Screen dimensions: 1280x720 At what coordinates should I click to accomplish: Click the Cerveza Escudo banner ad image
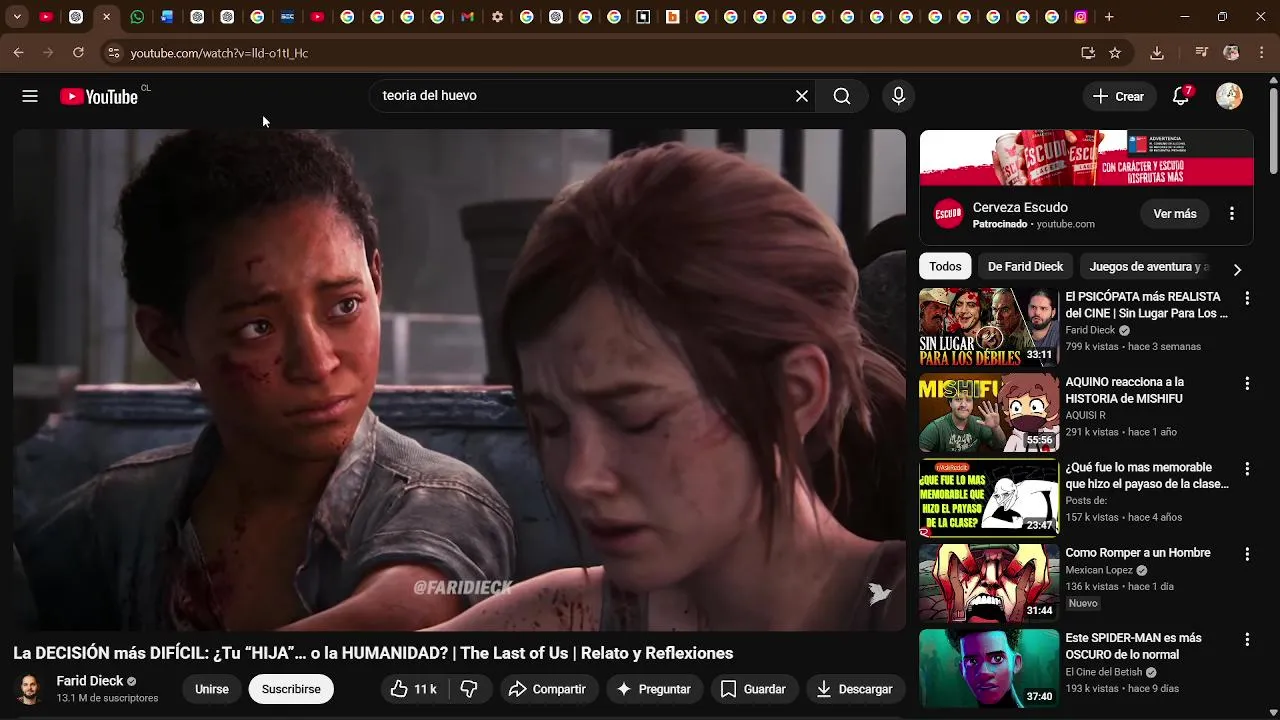tap(1086, 158)
